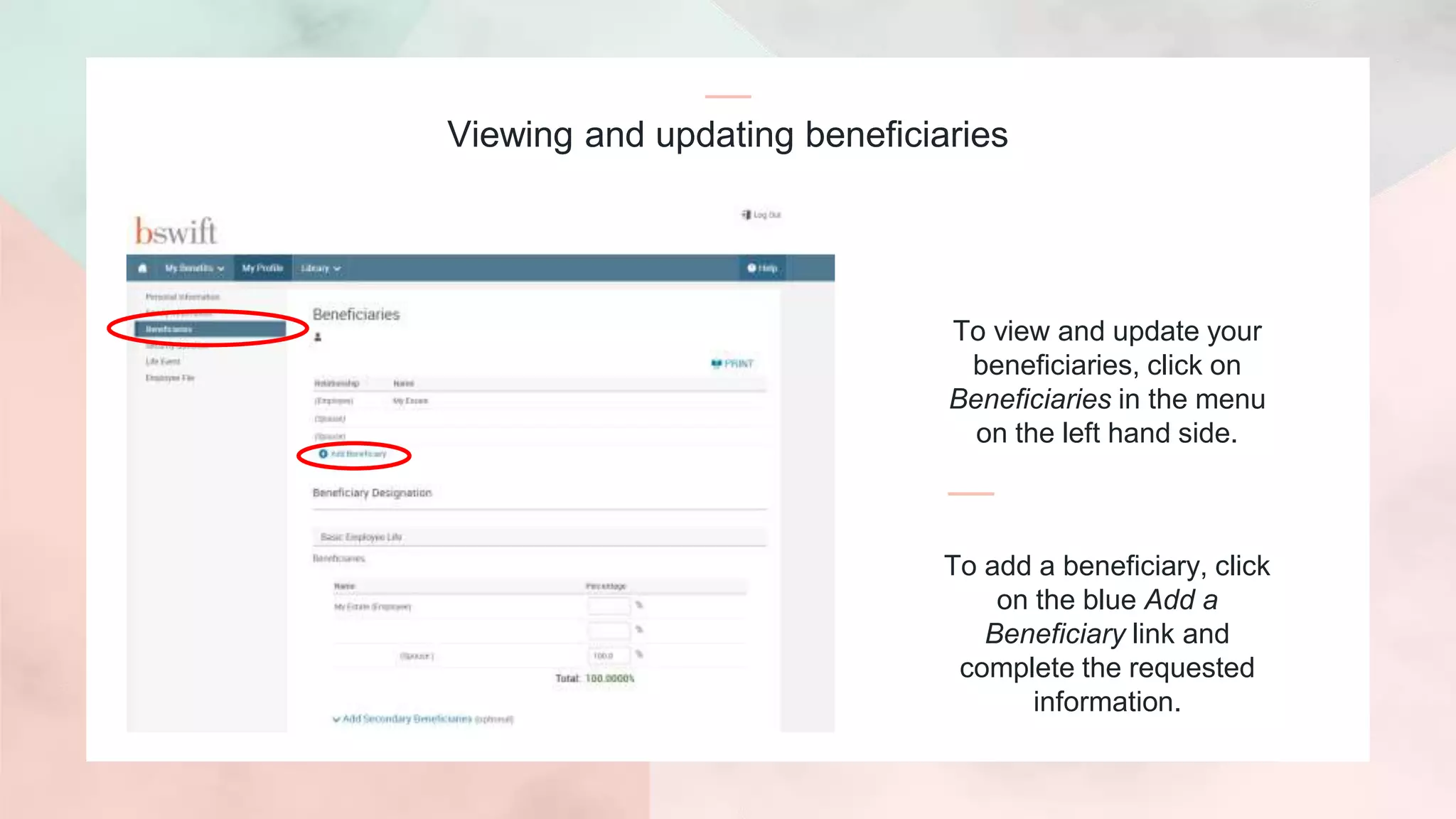Screen dimensions: 1456x819
Task: Open Life Event in the sidebar
Action: click(163, 361)
